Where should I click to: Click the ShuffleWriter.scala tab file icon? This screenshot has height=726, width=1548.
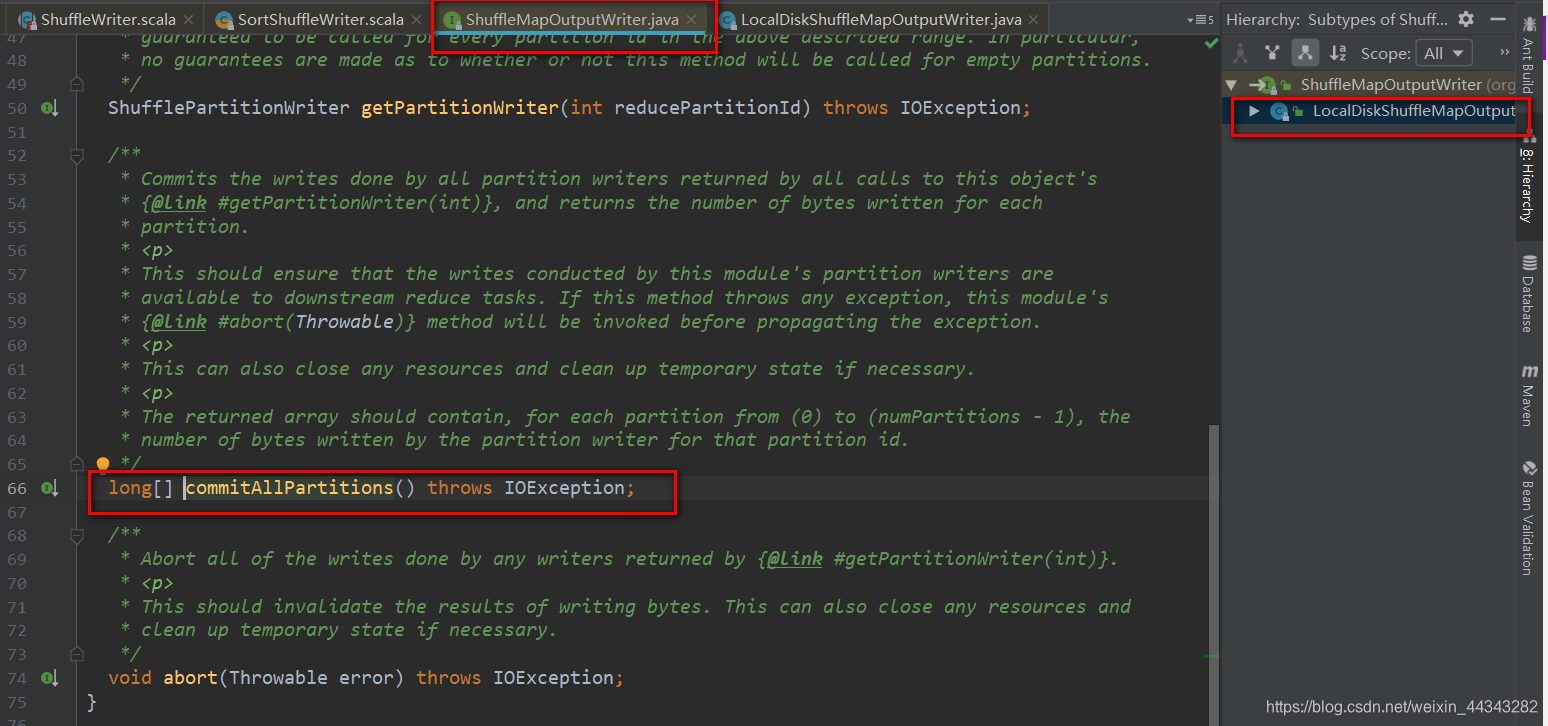[x=27, y=20]
